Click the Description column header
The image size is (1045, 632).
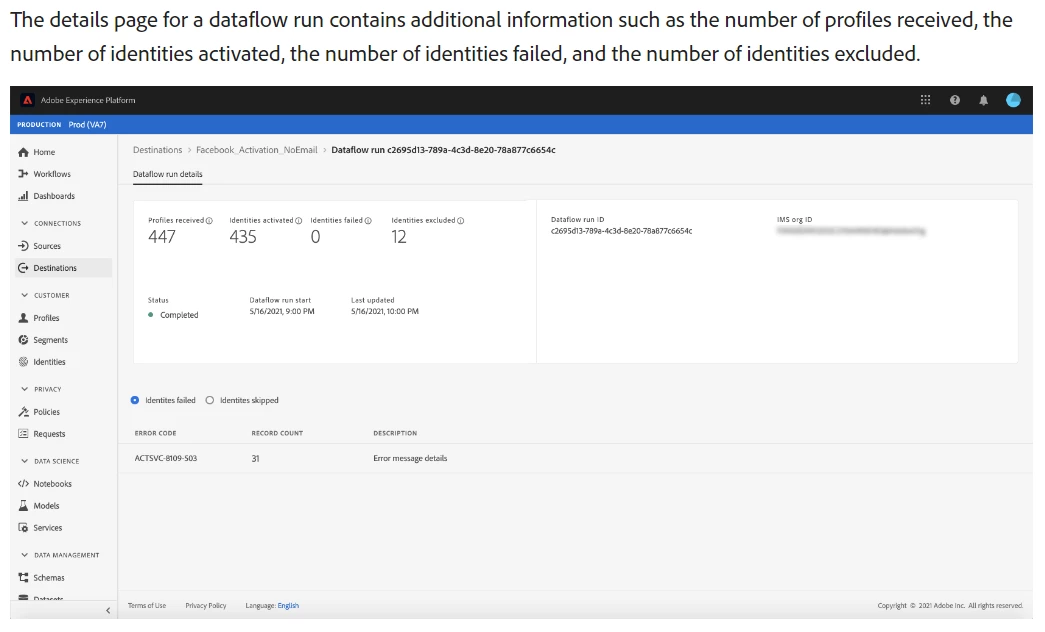pos(395,433)
